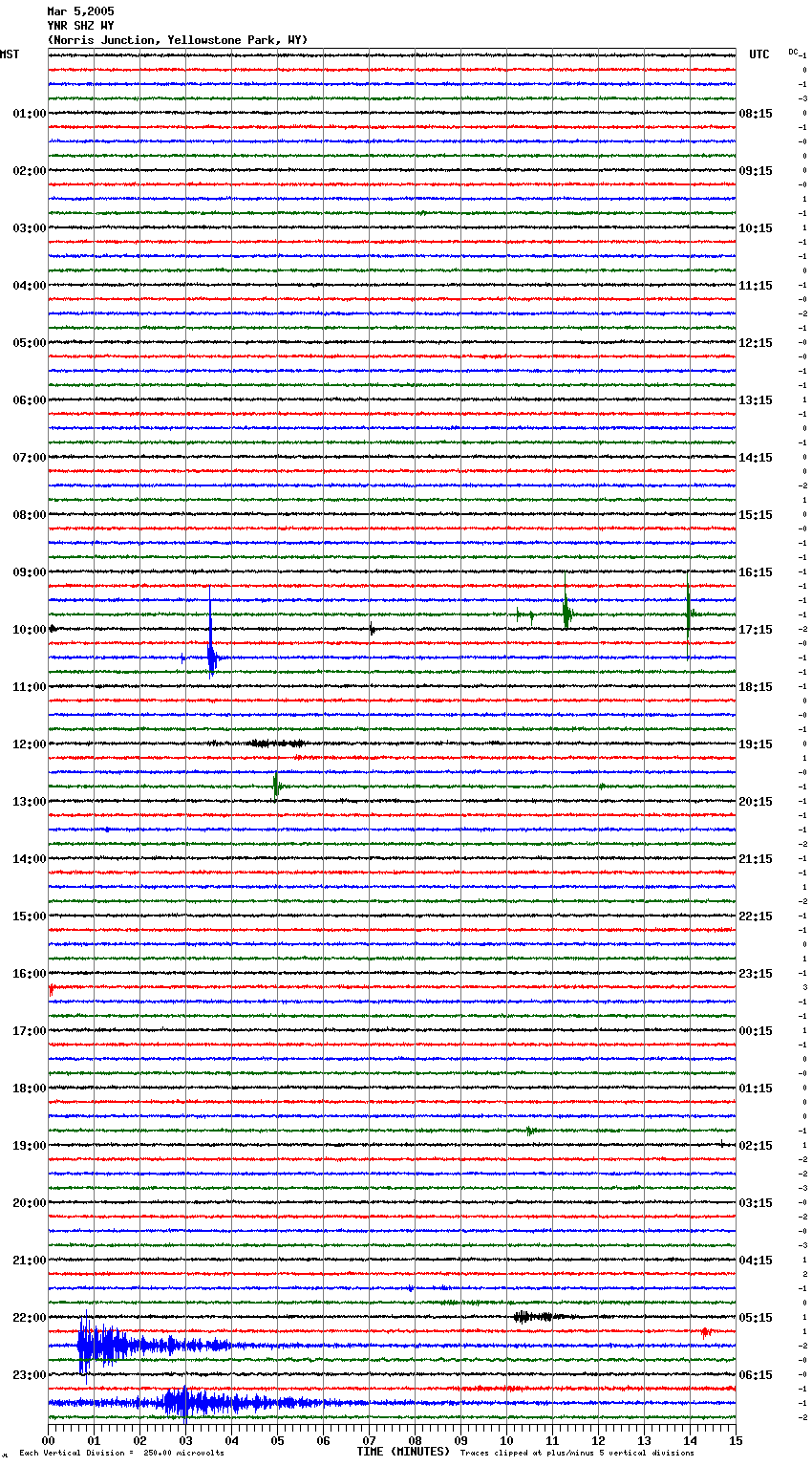The image size is (812, 1466).
Task: Click minute tick label "11" on bottom axis
Action: point(552,1440)
